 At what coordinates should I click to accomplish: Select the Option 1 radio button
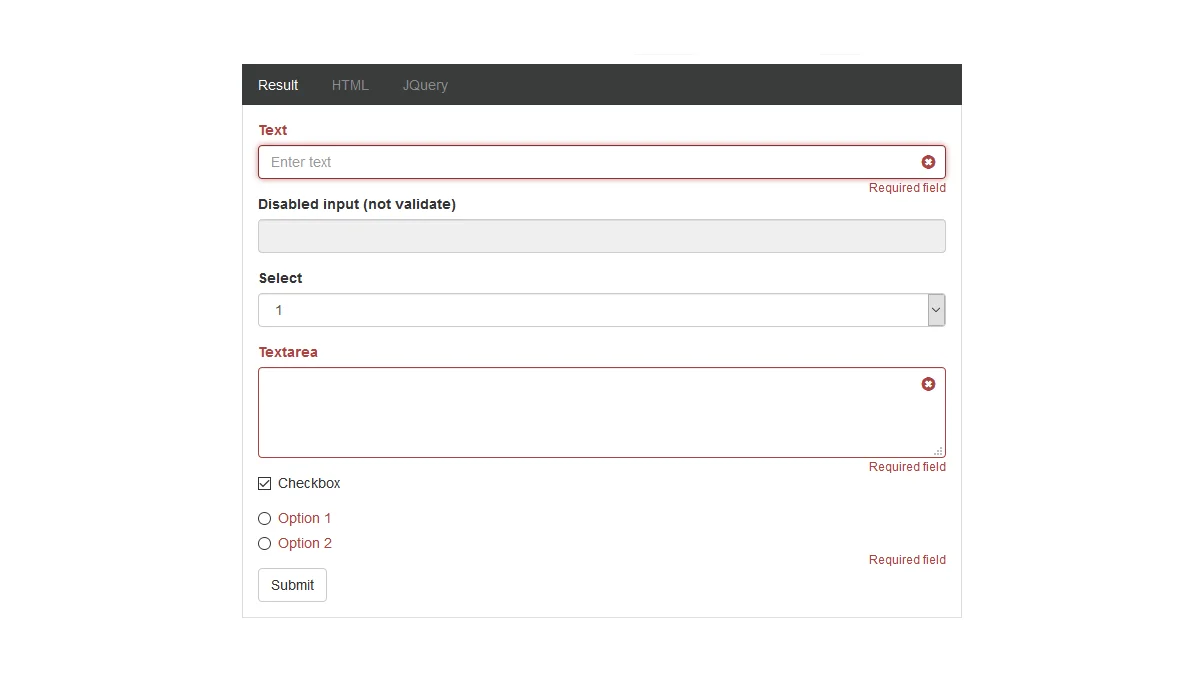click(x=264, y=518)
